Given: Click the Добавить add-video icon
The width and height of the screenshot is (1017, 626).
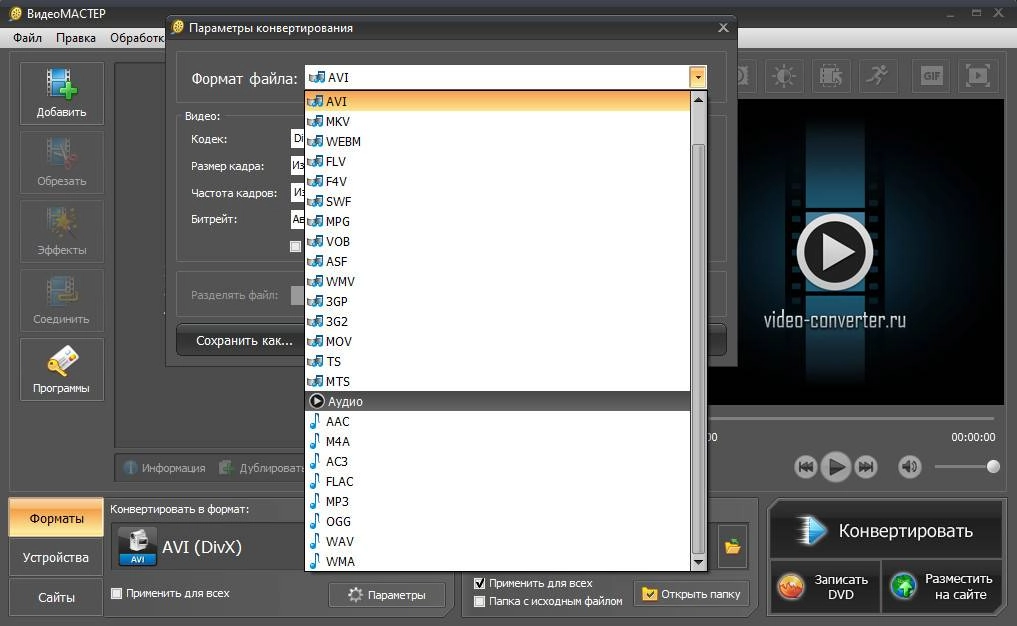Looking at the screenshot, I should click(62, 84).
